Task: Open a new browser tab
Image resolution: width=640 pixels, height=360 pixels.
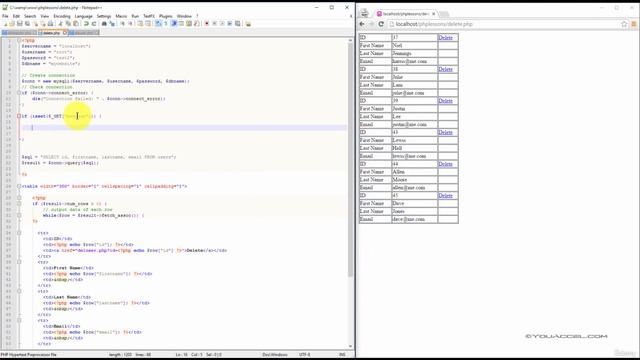Action: pyautogui.click(x=444, y=14)
